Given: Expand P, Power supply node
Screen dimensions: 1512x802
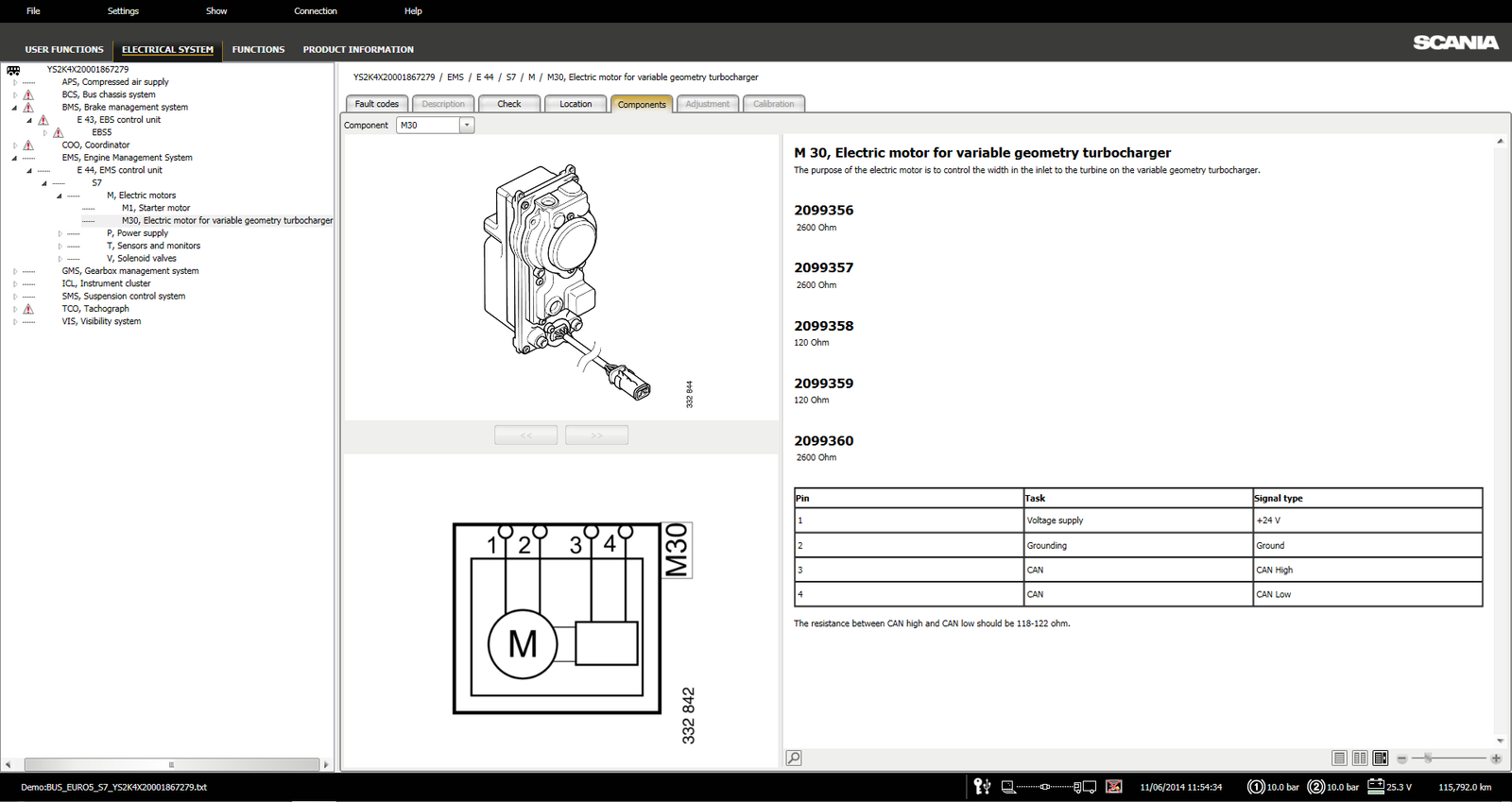Looking at the screenshot, I should 60,233.
